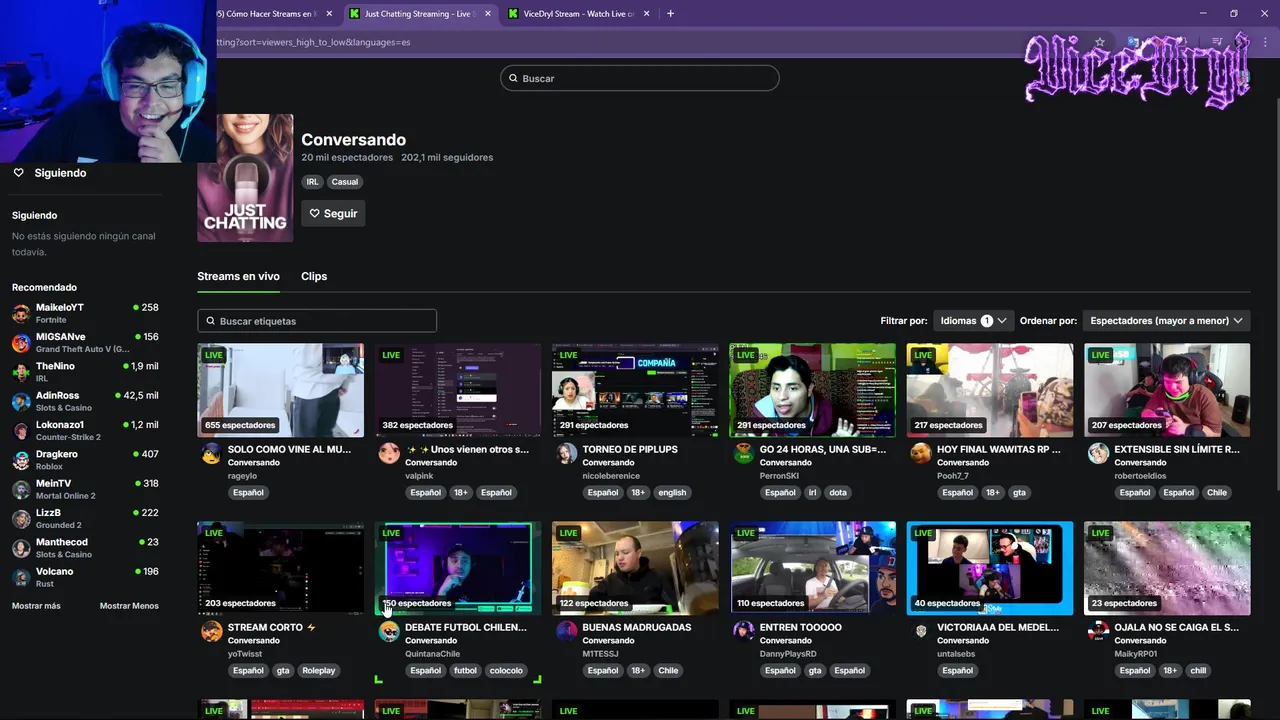Click QuintanaChile's streamer avatar
This screenshot has width=1280, height=720.
point(389,631)
